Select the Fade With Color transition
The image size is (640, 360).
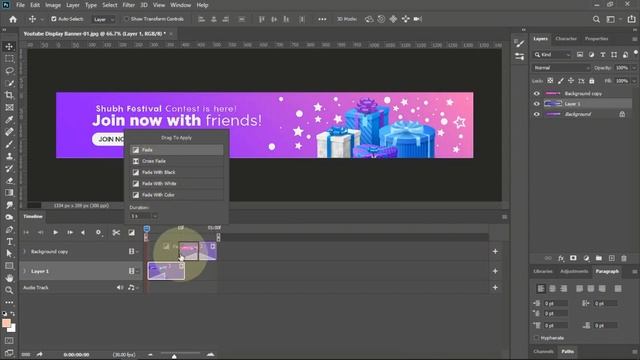177,195
